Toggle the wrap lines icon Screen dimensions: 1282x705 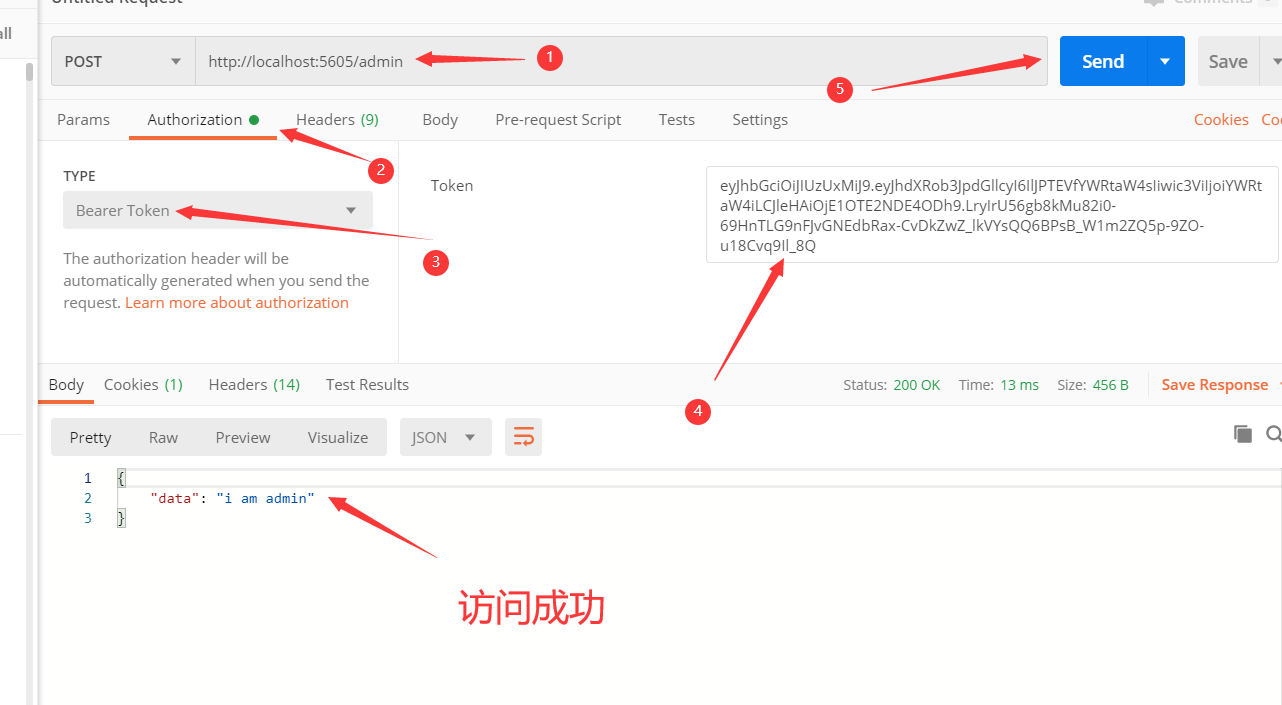click(x=524, y=437)
